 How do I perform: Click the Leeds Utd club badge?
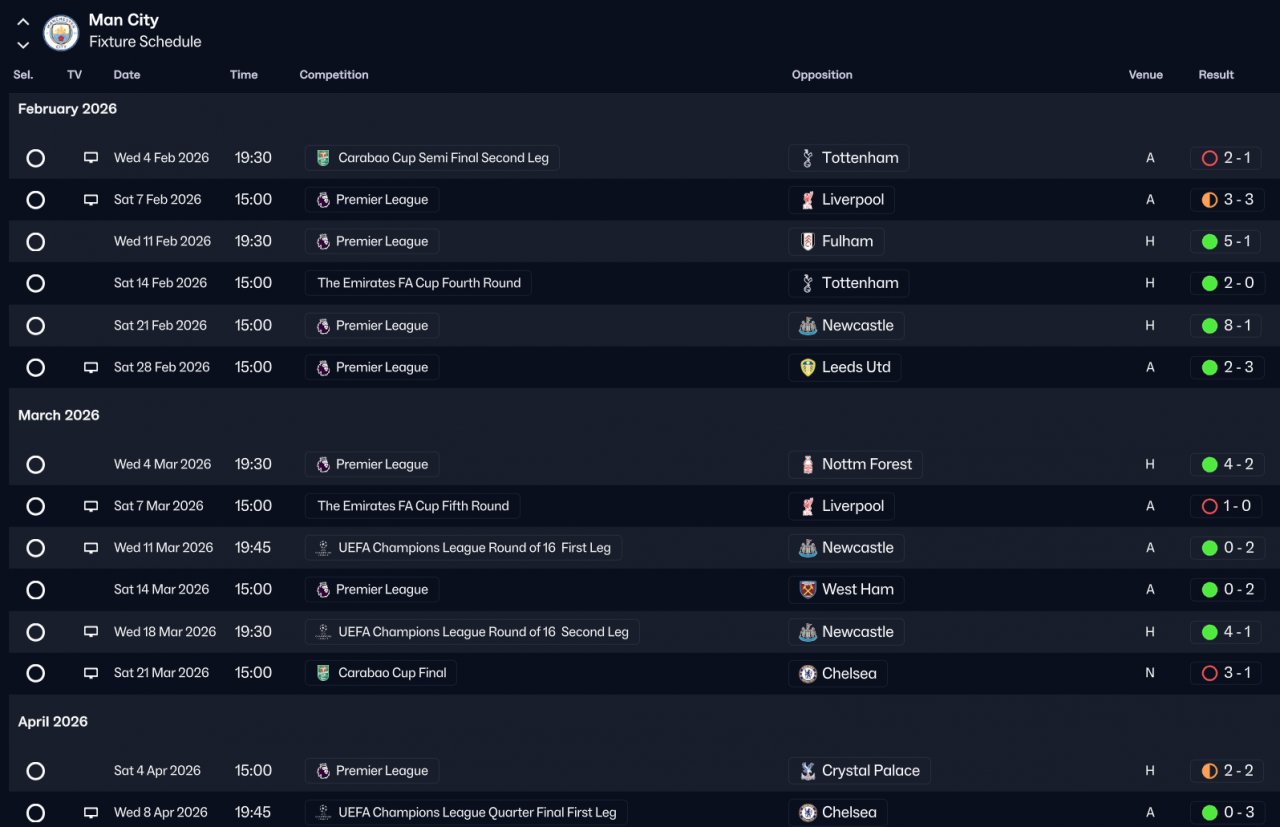[807, 368]
